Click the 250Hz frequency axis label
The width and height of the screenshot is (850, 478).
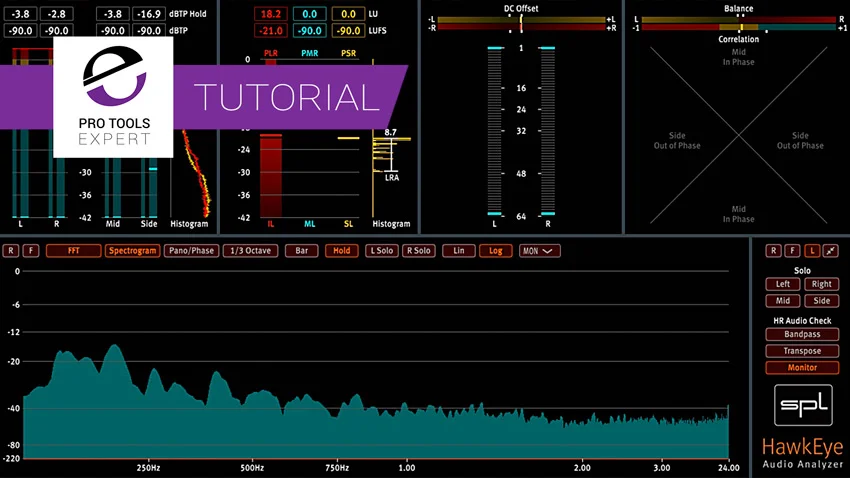pos(148,468)
